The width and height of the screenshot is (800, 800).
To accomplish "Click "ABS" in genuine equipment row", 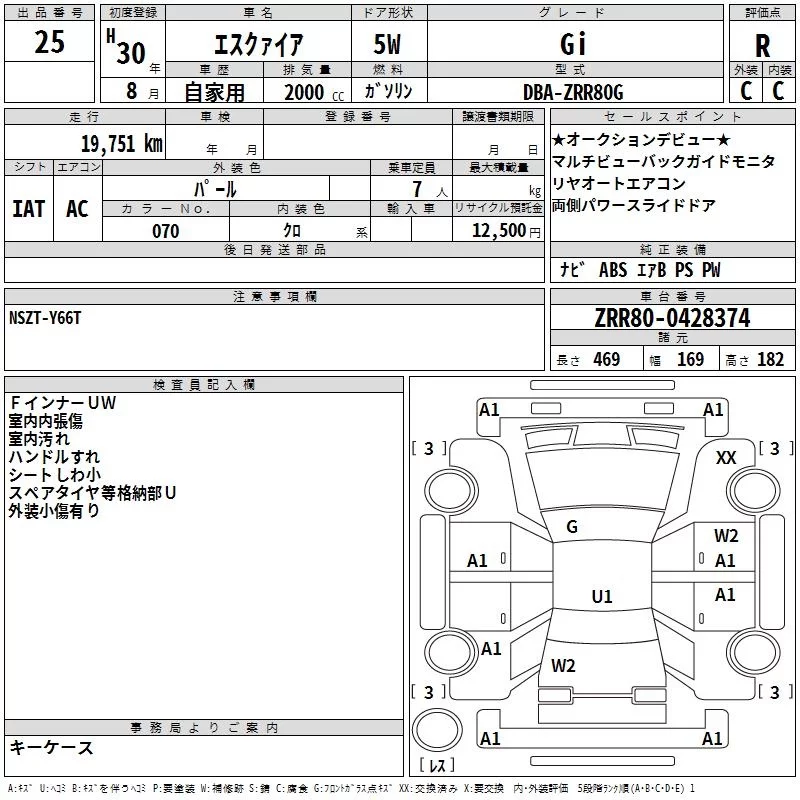I will click(x=613, y=269).
